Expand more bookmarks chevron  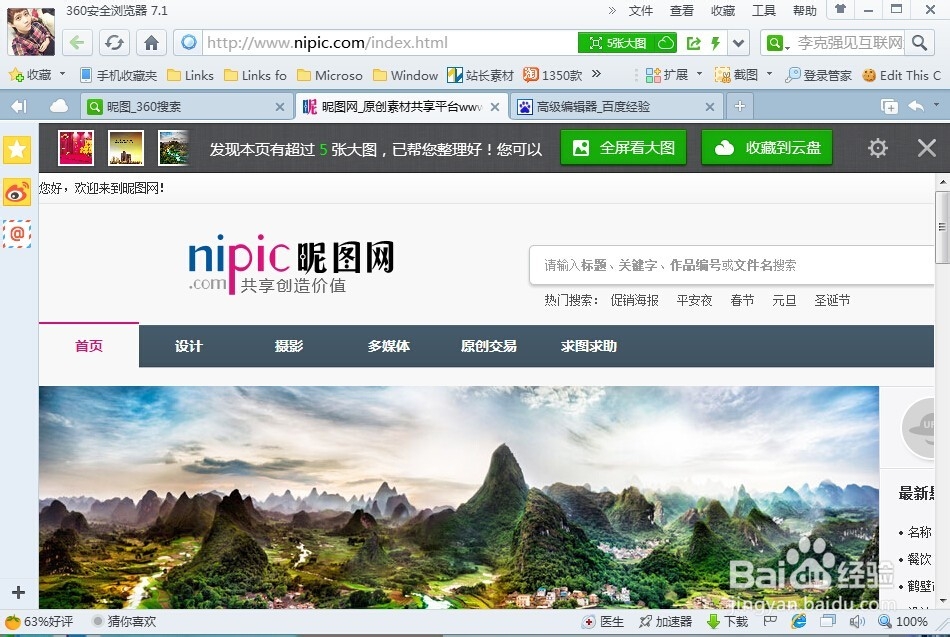pyautogui.click(x=597, y=74)
